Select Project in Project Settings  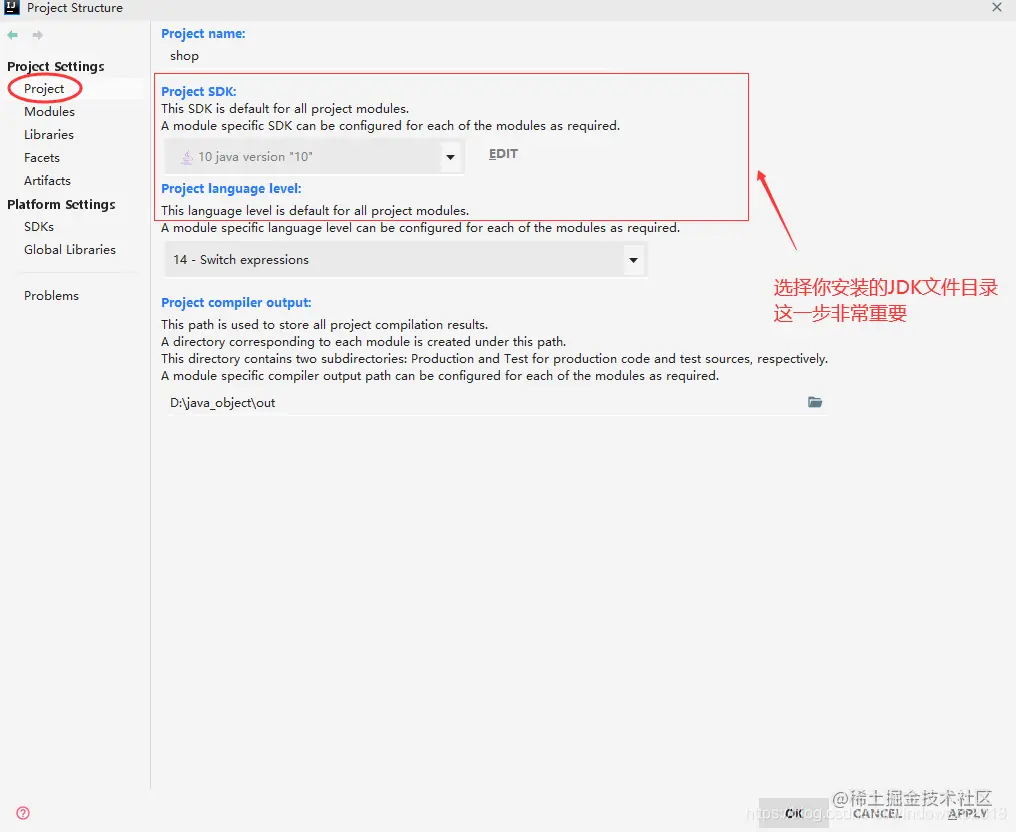click(x=44, y=89)
